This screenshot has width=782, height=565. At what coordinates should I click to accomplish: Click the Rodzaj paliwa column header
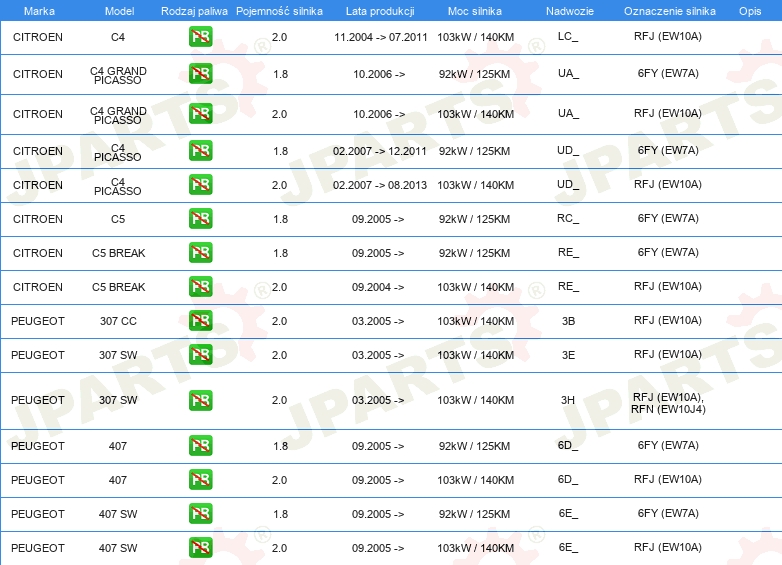coord(194,11)
